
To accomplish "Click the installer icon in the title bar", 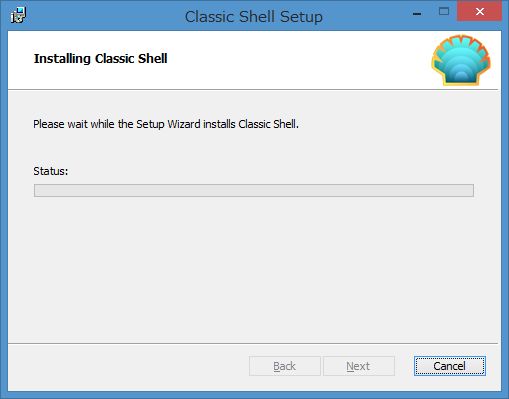I will (x=18, y=15).
